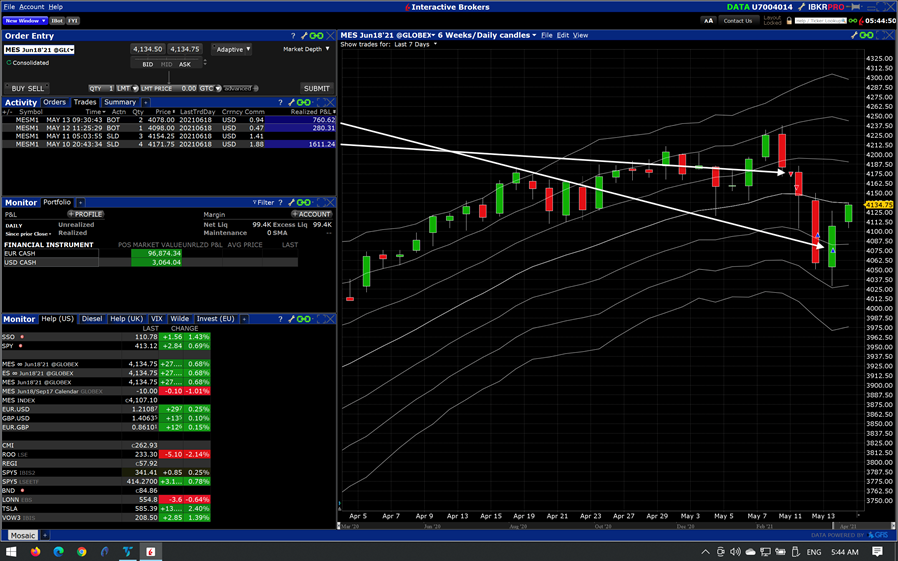The height and width of the screenshot is (561, 898).
Task: Open the Adaptive algo dropdown
Action: pyautogui.click(x=233, y=49)
